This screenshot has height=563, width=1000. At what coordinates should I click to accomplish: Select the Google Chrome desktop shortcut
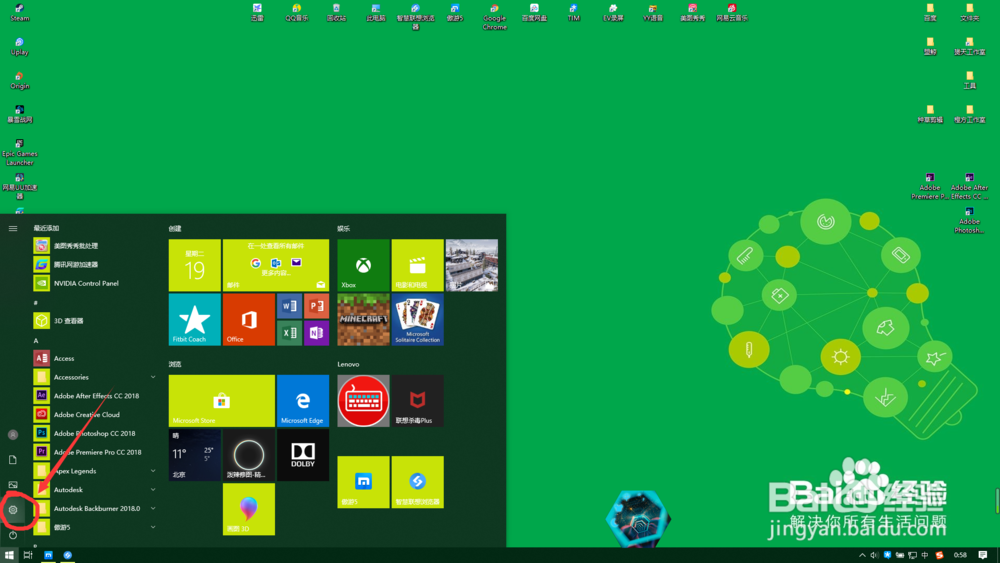click(x=494, y=17)
